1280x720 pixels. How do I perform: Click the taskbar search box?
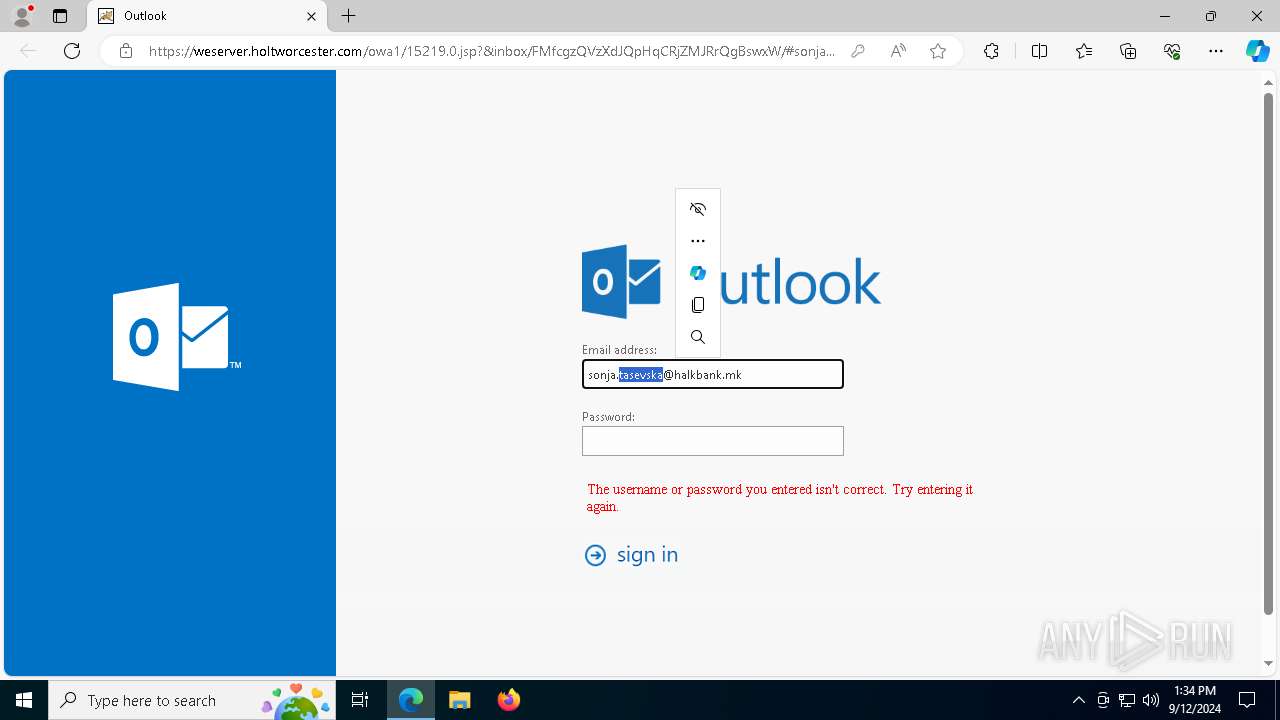coord(194,700)
